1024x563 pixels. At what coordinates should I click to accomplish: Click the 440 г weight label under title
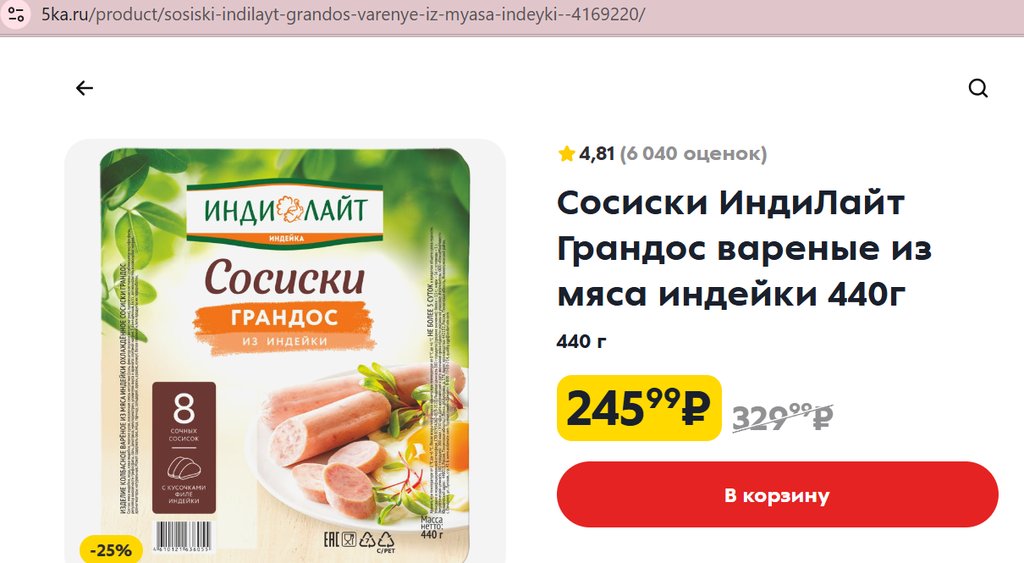(581, 342)
